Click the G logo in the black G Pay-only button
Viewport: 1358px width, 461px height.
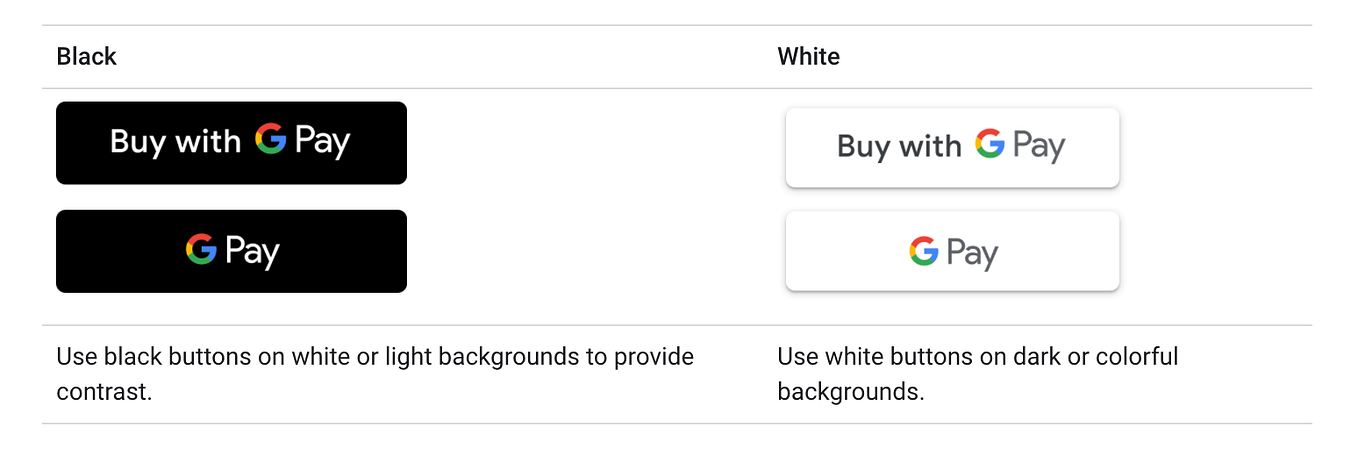(x=201, y=248)
